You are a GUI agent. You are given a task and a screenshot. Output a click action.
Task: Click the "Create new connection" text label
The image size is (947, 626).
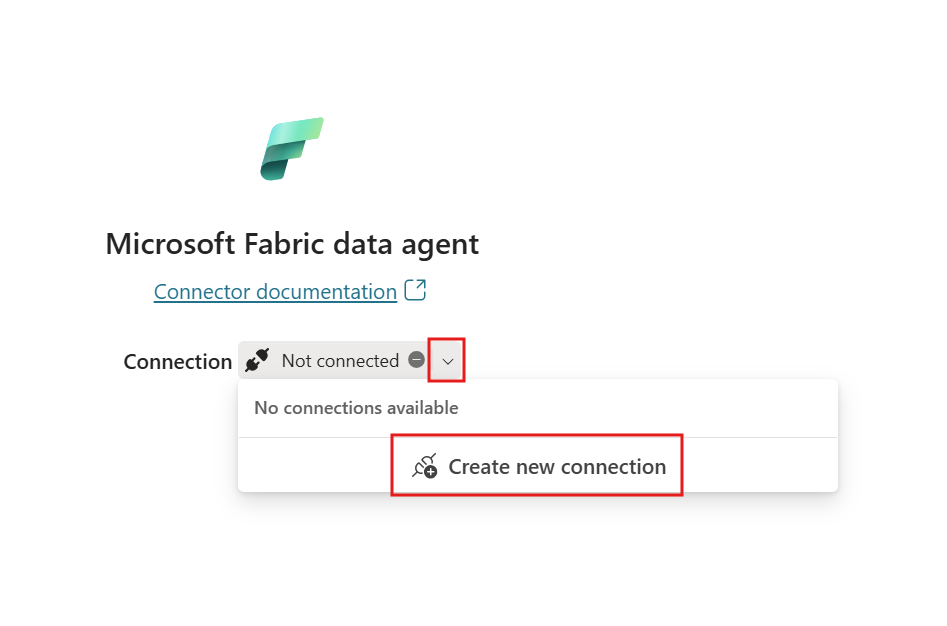pyautogui.click(x=557, y=466)
